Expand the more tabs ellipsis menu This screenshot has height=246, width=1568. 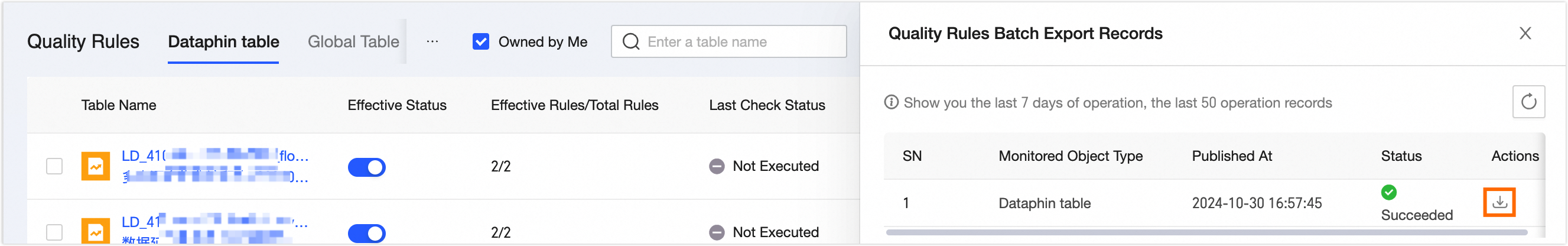pos(432,42)
